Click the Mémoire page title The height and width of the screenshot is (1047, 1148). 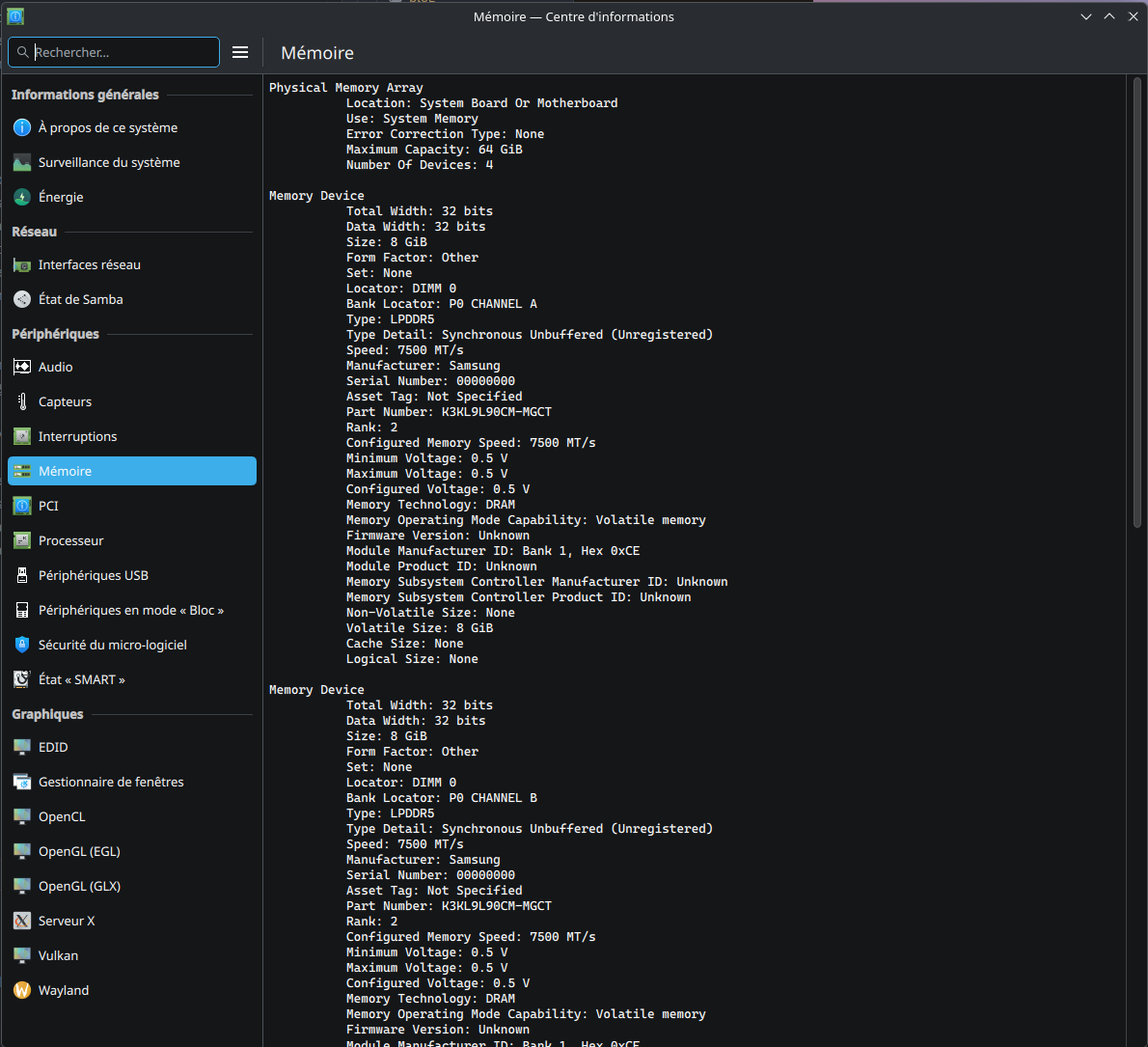pos(317,53)
